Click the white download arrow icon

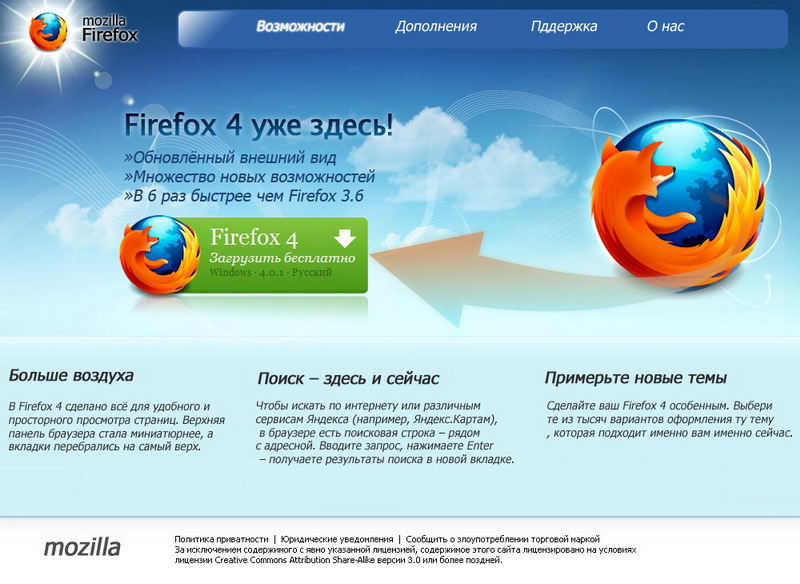pos(345,239)
